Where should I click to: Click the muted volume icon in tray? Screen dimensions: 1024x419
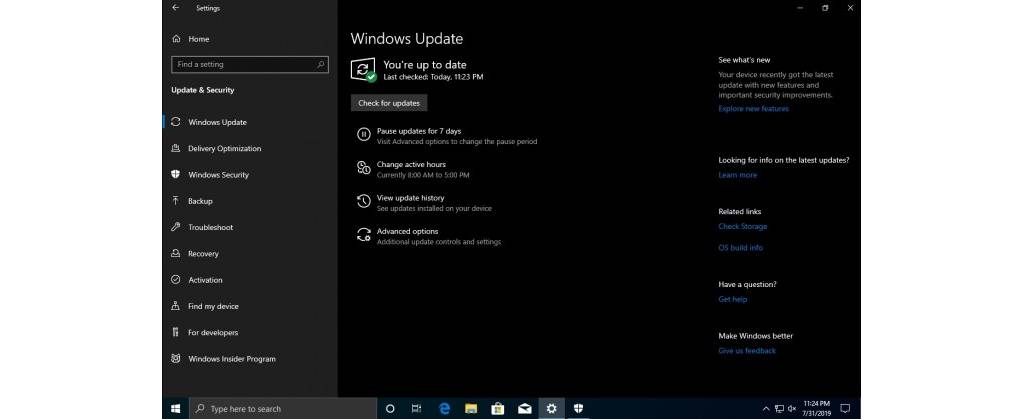click(x=792, y=409)
